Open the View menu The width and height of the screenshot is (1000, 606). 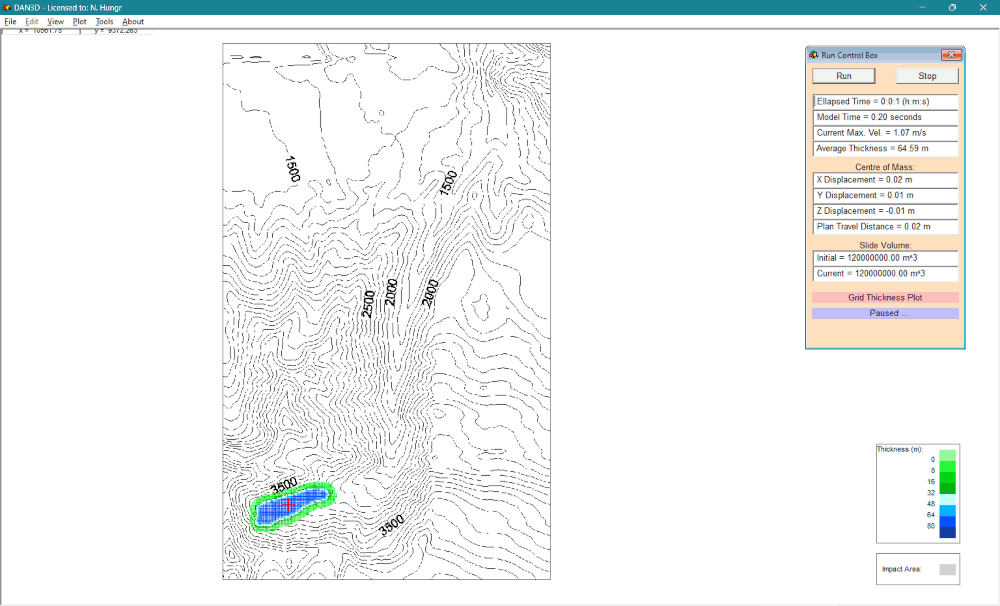pos(55,21)
